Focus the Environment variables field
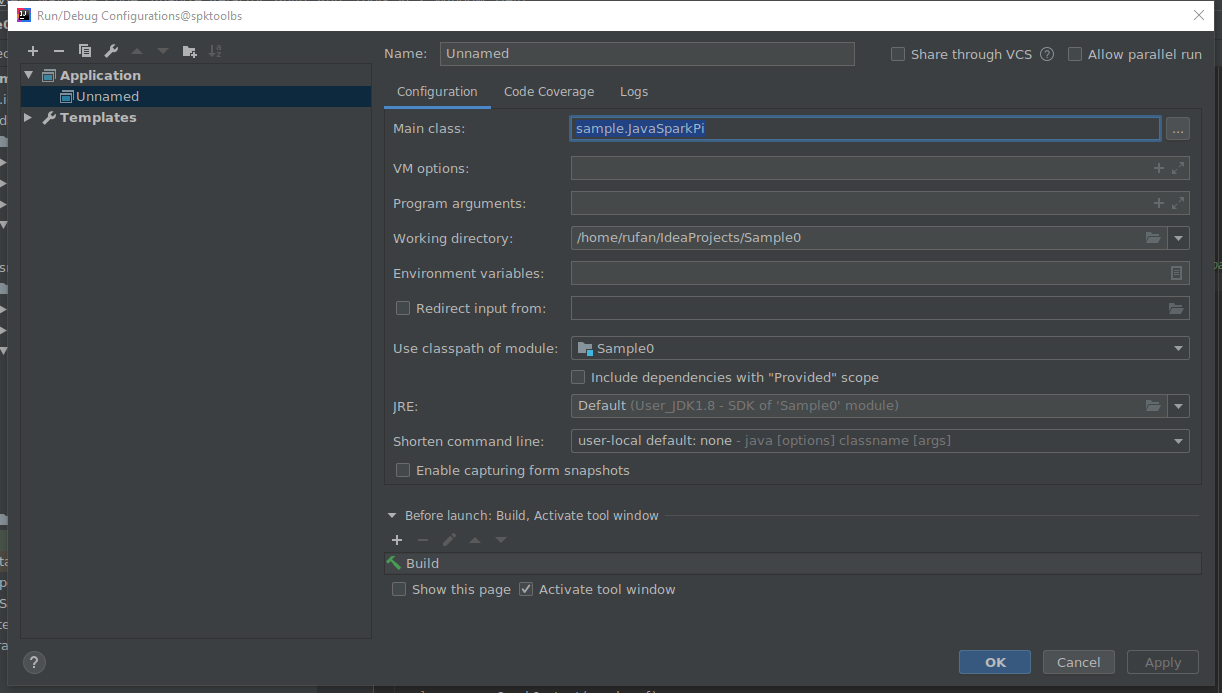This screenshot has width=1222, height=693. [880, 273]
